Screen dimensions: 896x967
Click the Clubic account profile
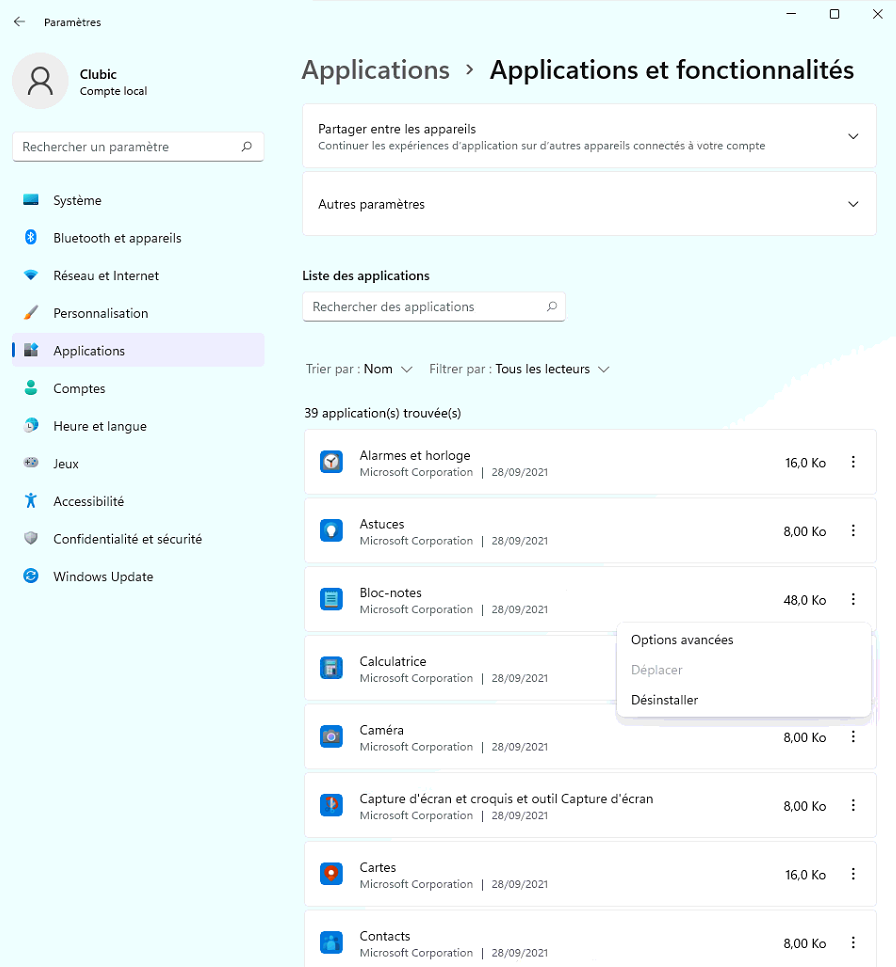tap(80, 82)
